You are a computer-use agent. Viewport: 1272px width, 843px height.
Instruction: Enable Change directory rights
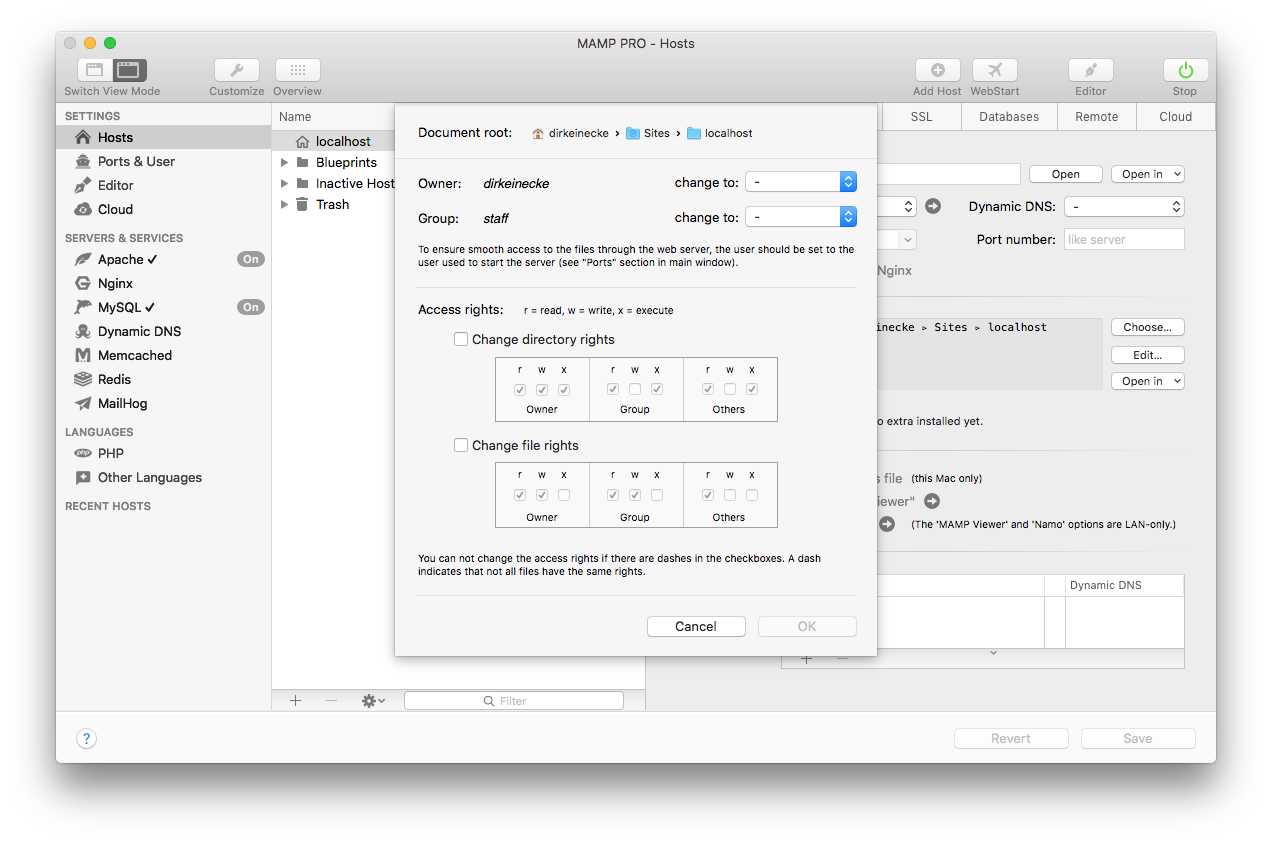click(461, 339)
